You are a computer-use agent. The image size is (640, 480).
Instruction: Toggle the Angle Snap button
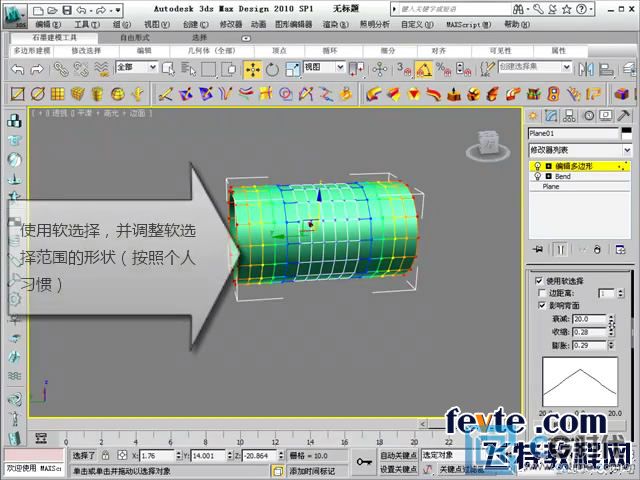(x=424, y=69)
